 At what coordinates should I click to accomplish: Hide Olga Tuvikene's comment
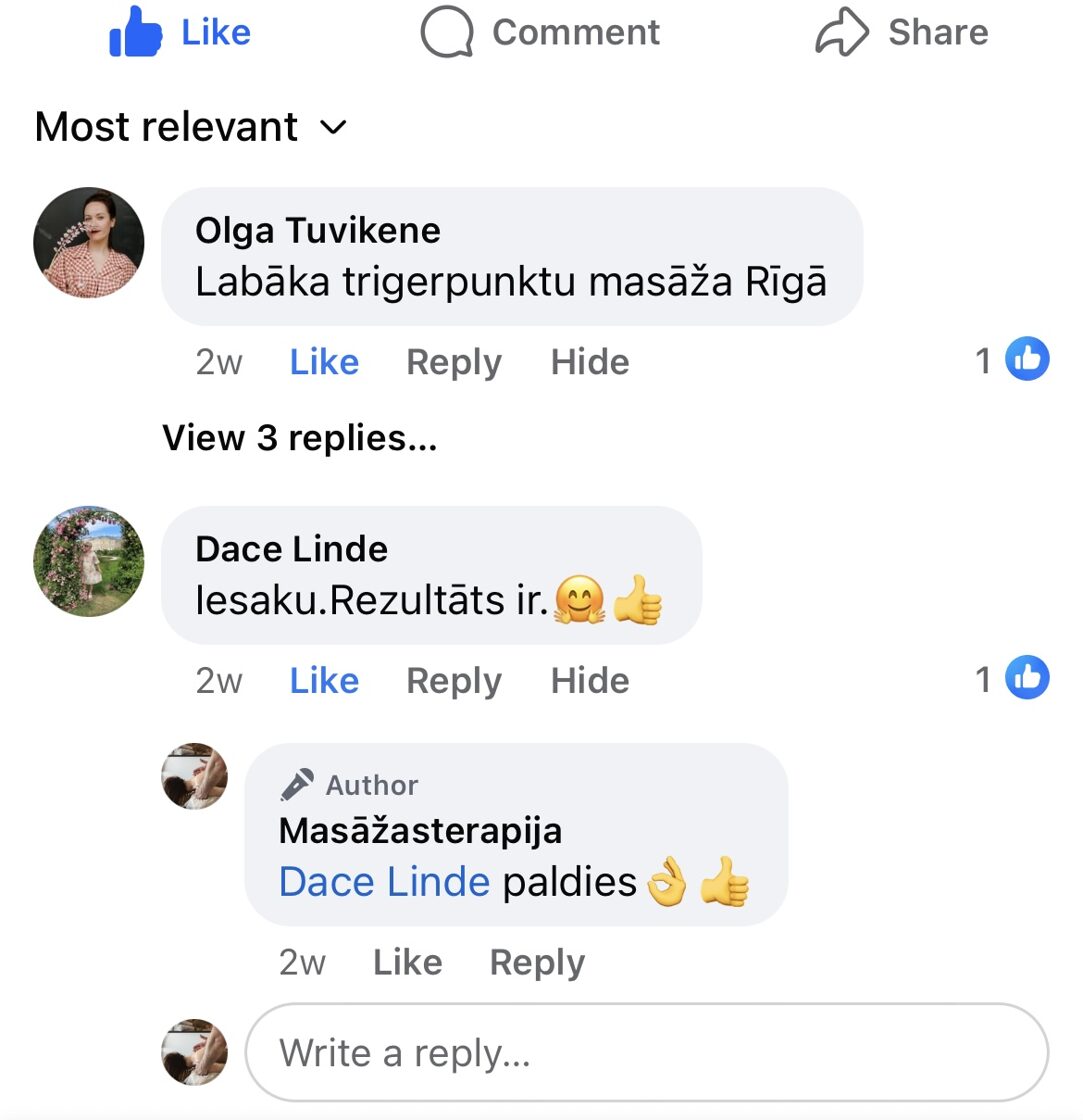(590, 362)
